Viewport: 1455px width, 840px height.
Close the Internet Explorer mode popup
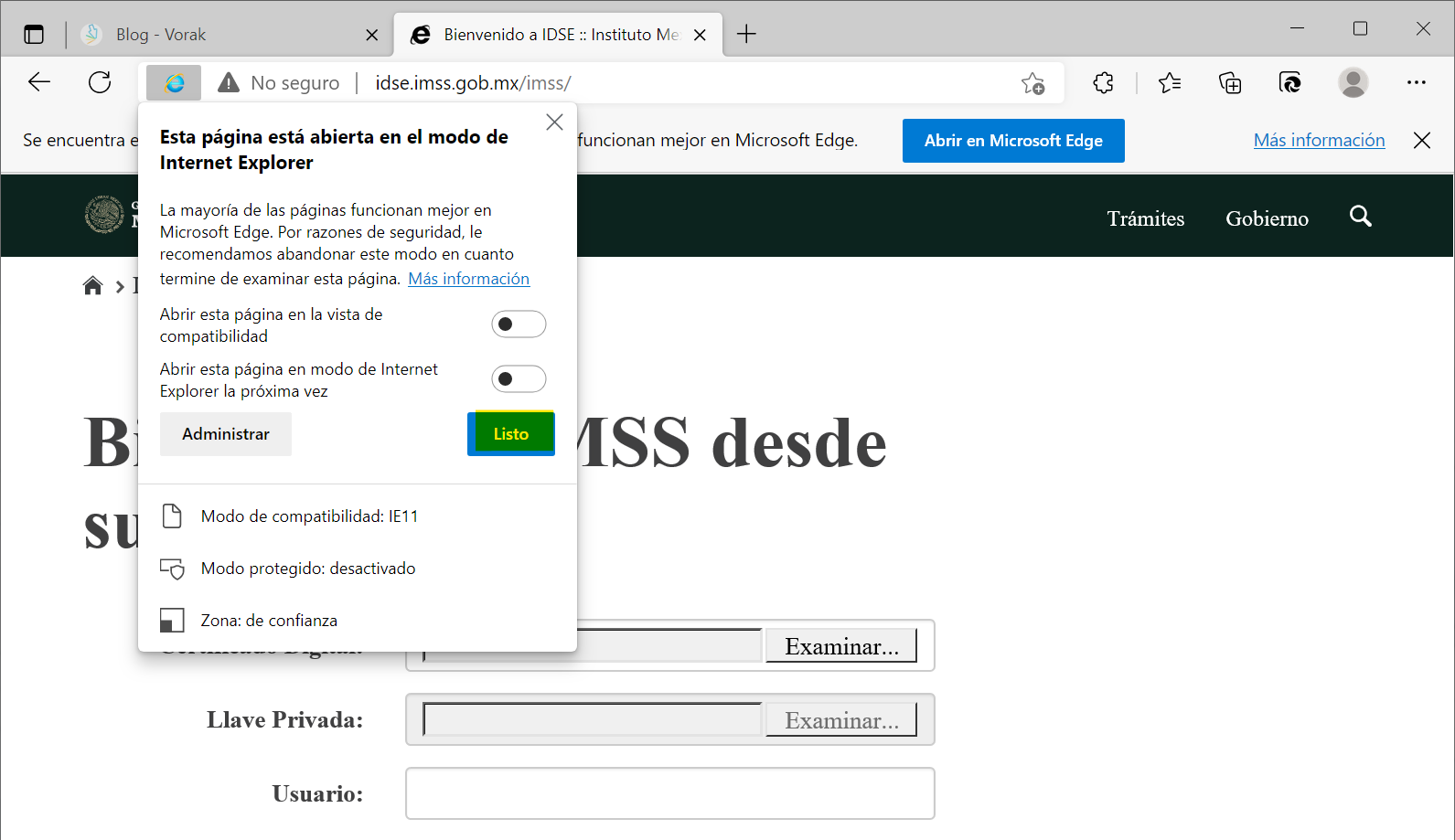[x=554, y=122]
